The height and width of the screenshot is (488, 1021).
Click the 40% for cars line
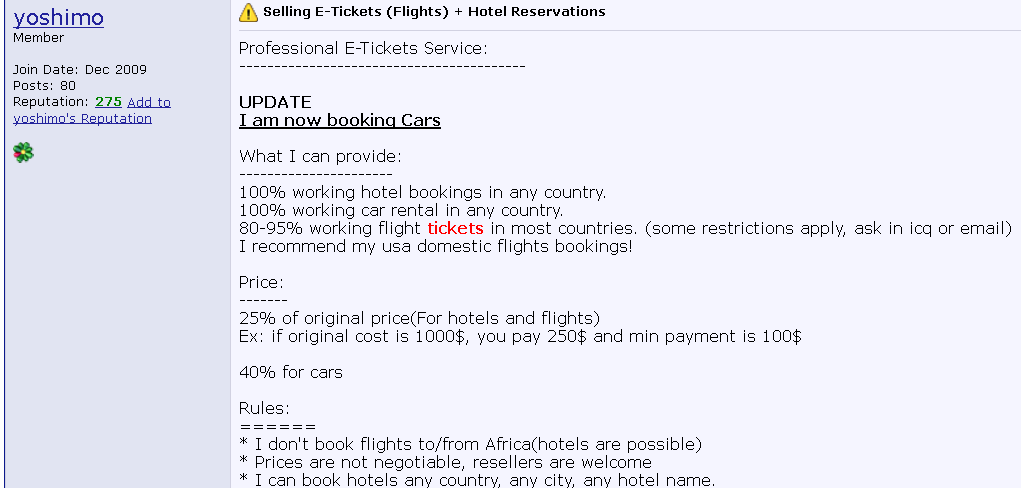290,373
